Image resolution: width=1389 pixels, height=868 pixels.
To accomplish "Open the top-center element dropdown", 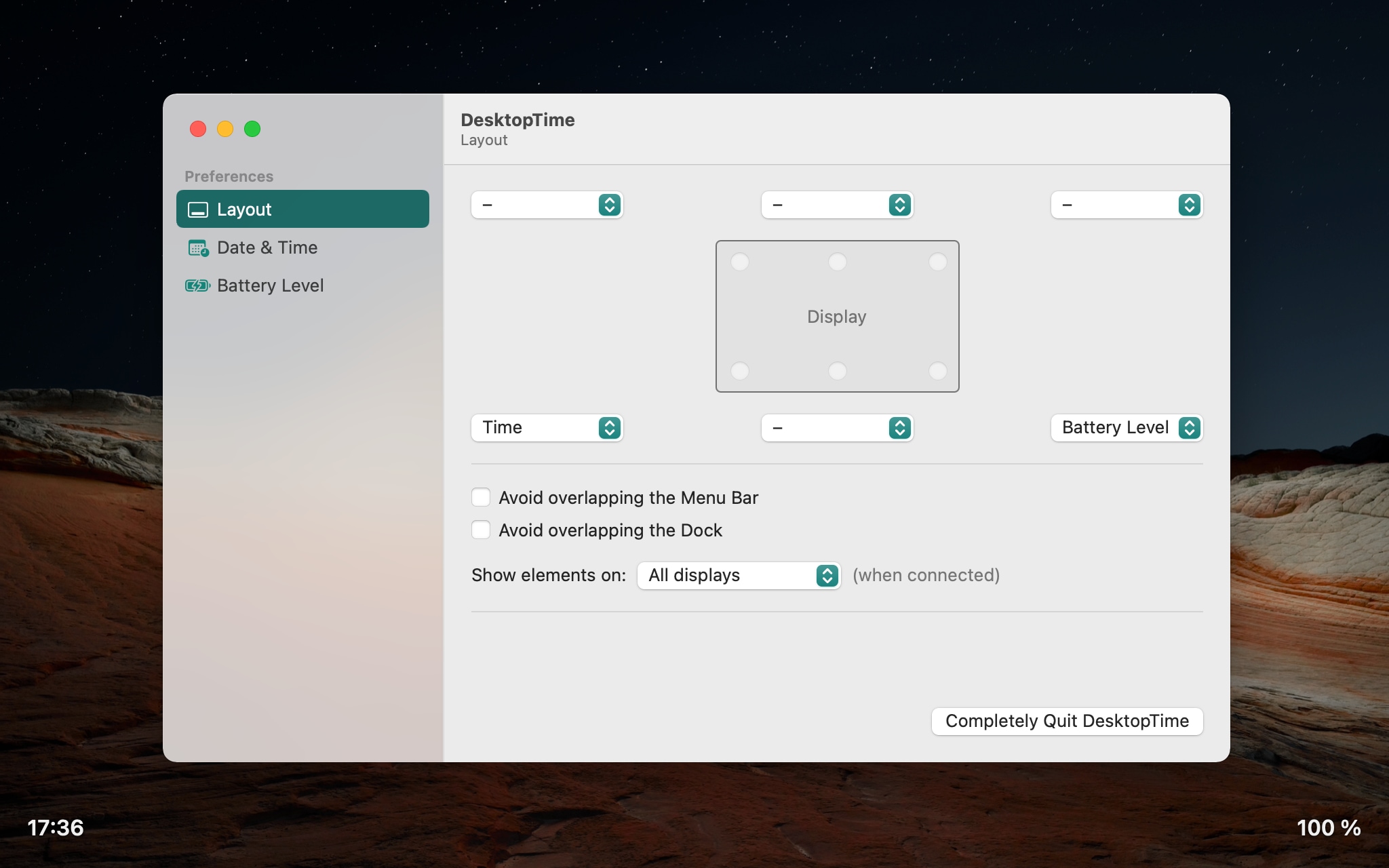I will (x=837, y=205).
